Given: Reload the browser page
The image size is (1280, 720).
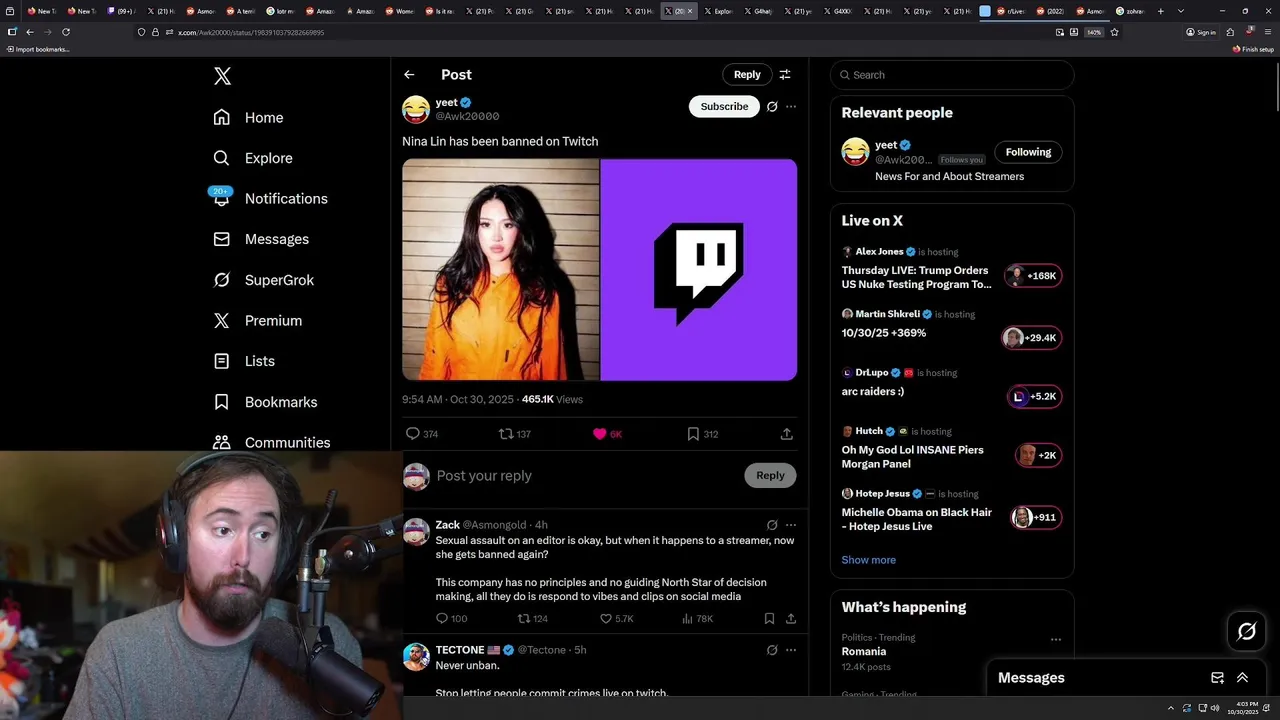Looking at the screenshot, I should (66, 32).
